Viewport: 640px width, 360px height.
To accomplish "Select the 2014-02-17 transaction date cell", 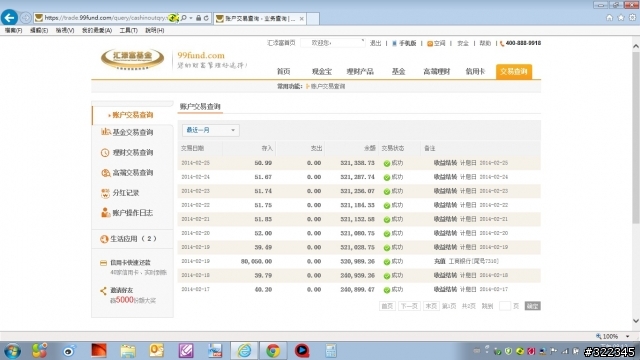I will [196, 289].
